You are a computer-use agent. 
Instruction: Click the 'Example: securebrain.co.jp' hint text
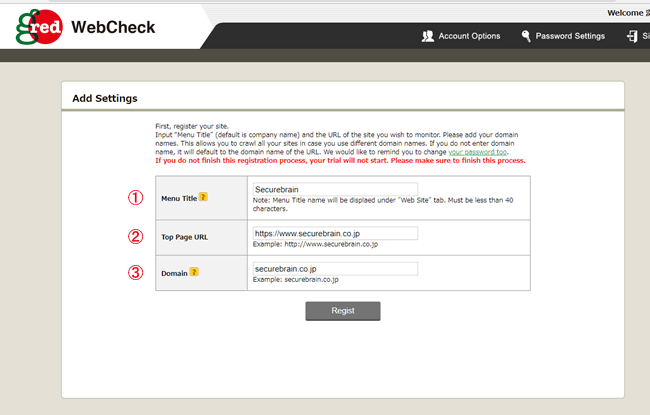pyautogui.click(x=296, y=279)
